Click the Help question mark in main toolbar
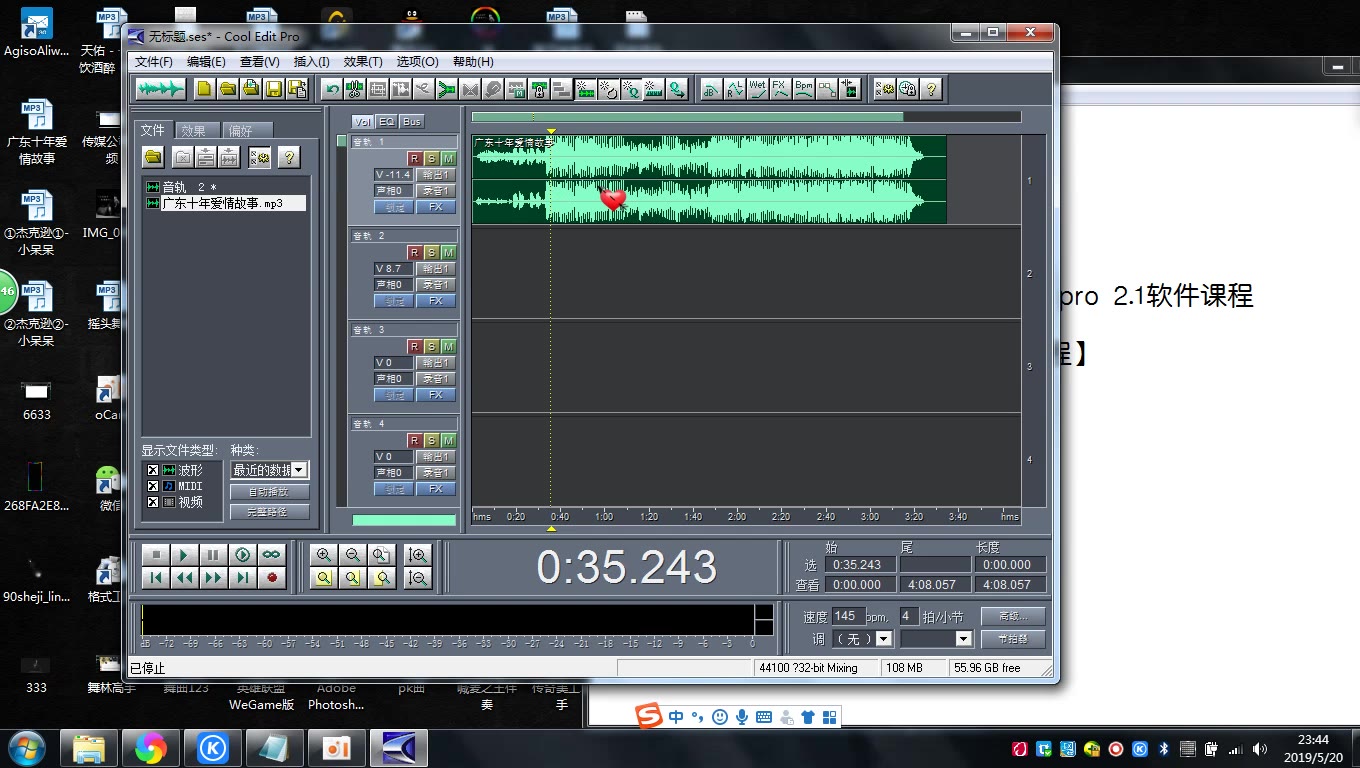 (931, 89)
